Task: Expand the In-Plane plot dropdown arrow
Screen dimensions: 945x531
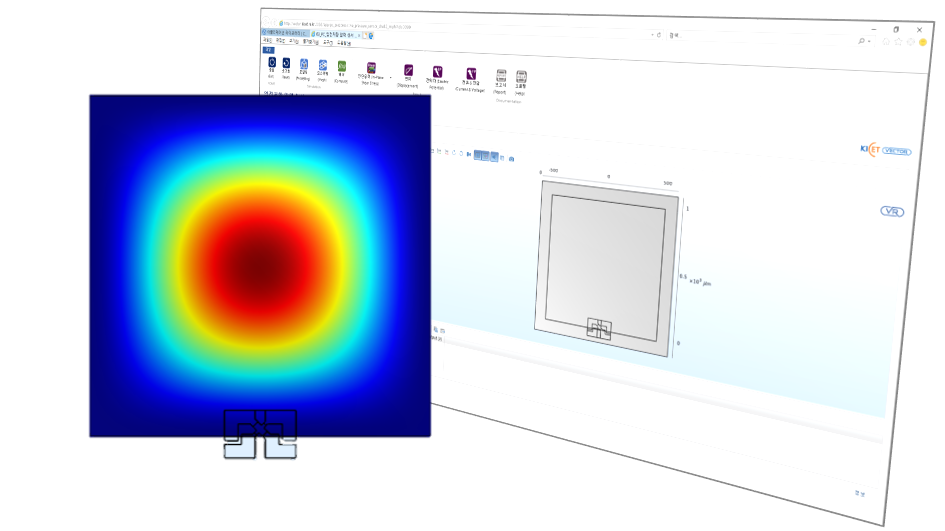Action: coord(390,76)
